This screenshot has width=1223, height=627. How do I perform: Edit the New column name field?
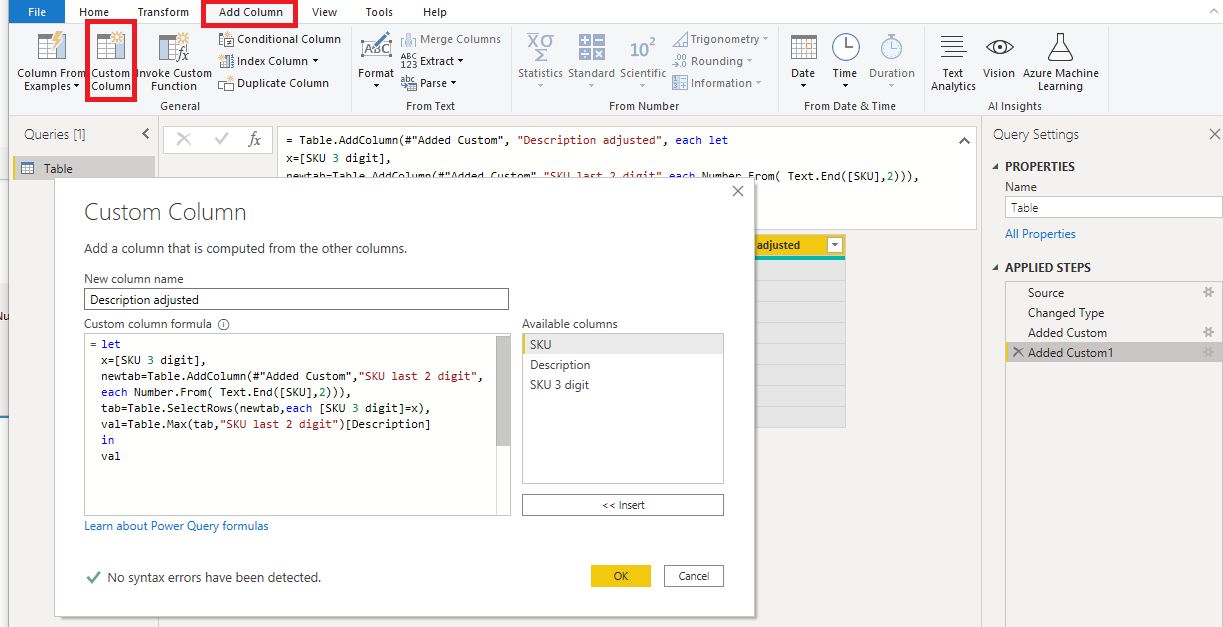[296, 299]
